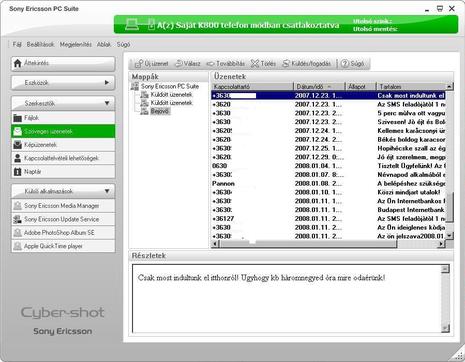Screen dimensions: 465x362
Task: Select message 'Hopihécske száll az ég'
Action: 328,148
